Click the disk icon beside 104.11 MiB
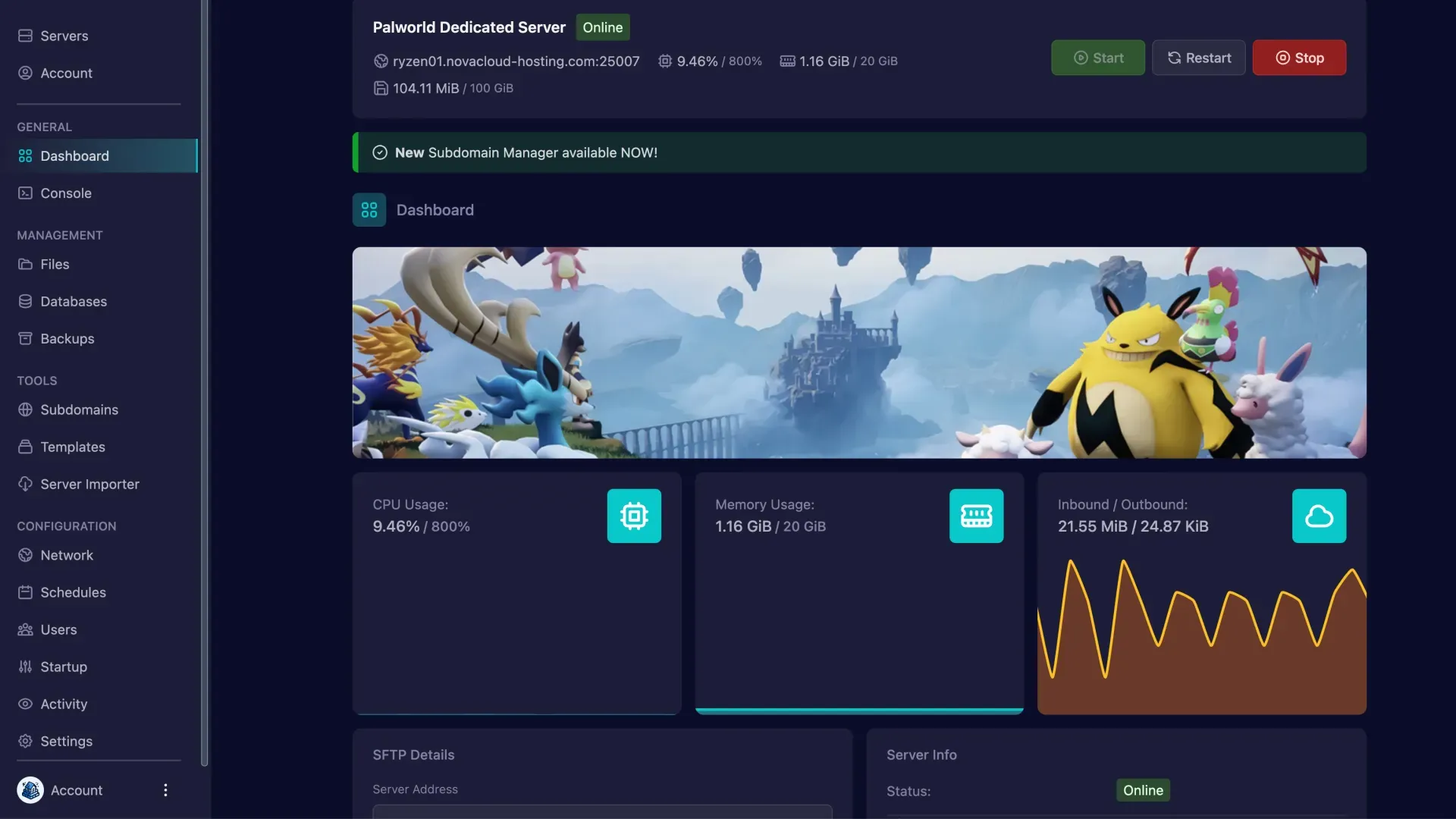Screen dimensions: 1456x819 [x=381, y=88]
